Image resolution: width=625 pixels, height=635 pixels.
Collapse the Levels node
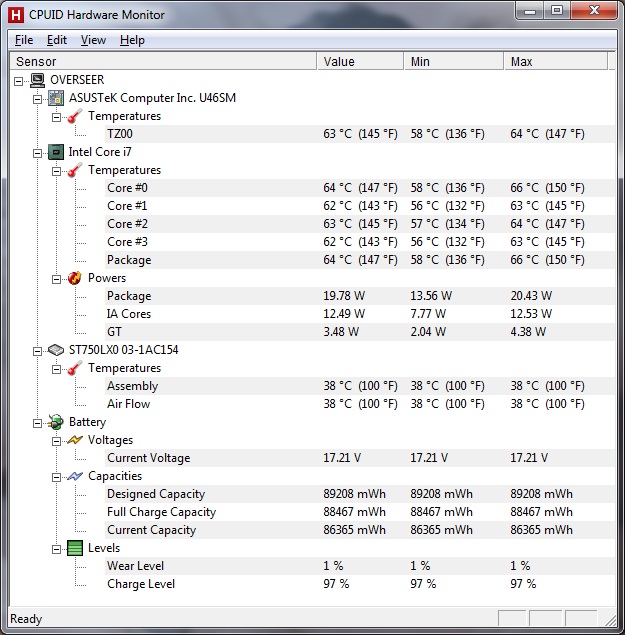(x=56, y=549)
